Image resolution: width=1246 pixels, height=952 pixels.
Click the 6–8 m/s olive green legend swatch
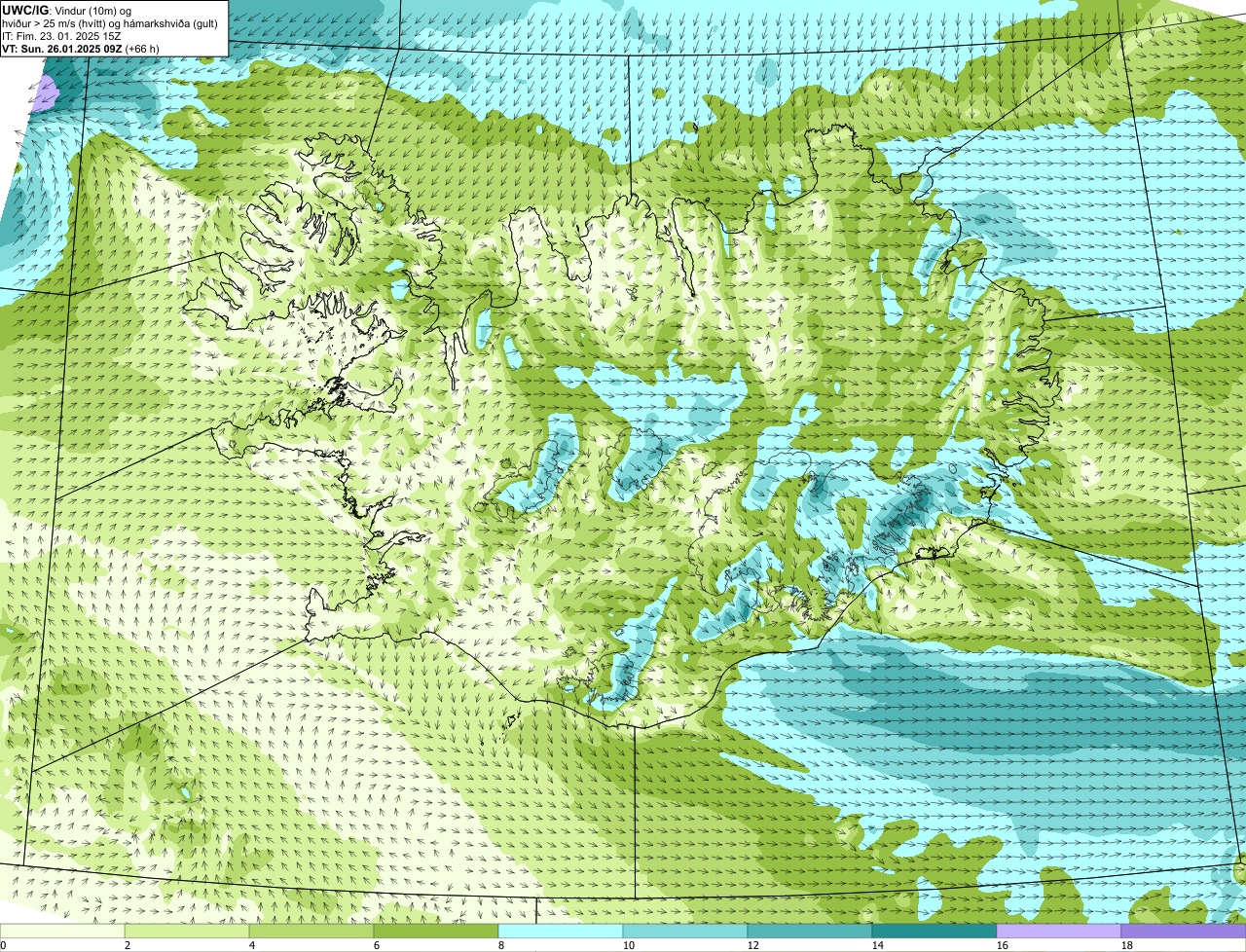[436, 932]
